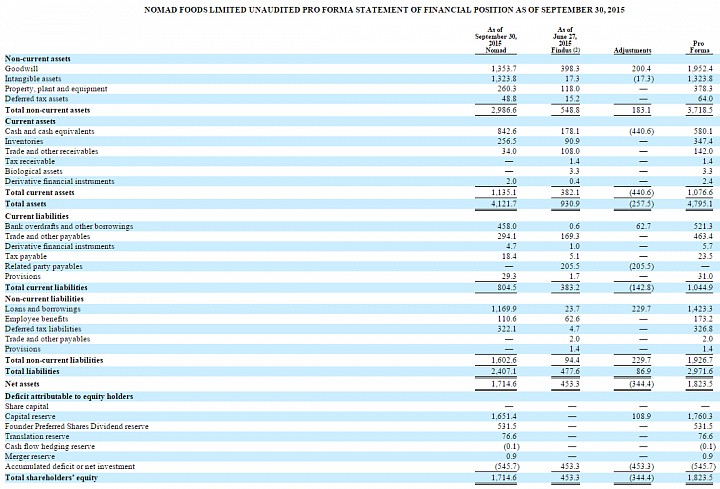This screenshot has height=489, width=720.
Task: Click the 'Tax receivable' row label
Action: tap(30, 162)
